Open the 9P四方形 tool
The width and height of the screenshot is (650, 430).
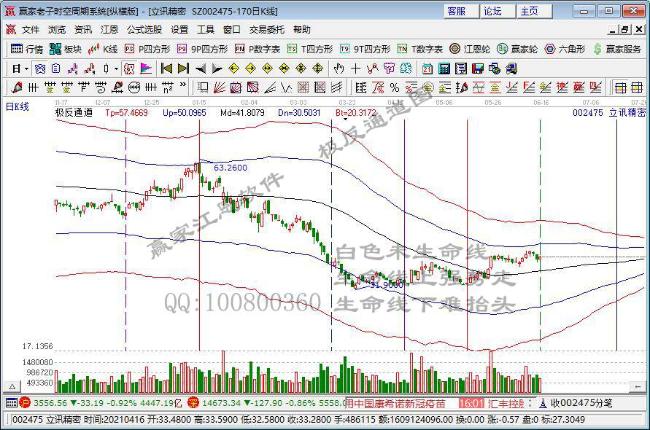(202, 49)
